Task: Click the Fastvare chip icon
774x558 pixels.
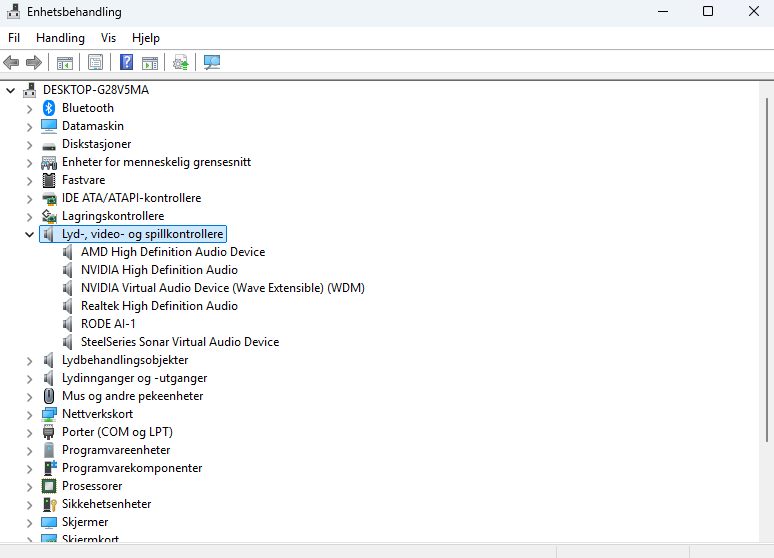Action: [48, 180]
